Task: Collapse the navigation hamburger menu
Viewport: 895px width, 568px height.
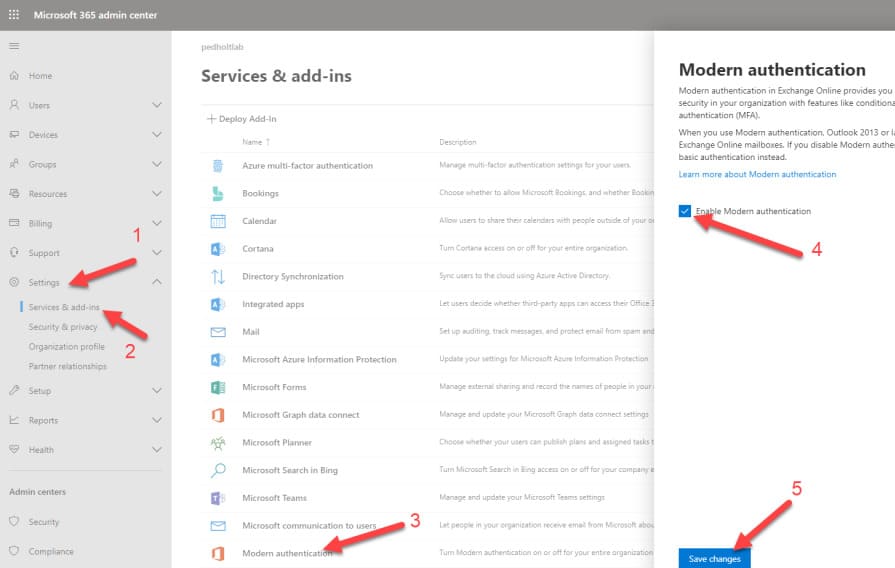Action: 14,46
